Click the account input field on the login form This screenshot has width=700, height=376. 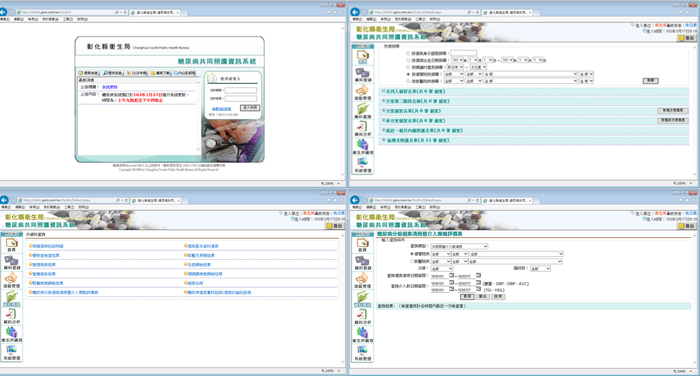click(x=241, y=91)
